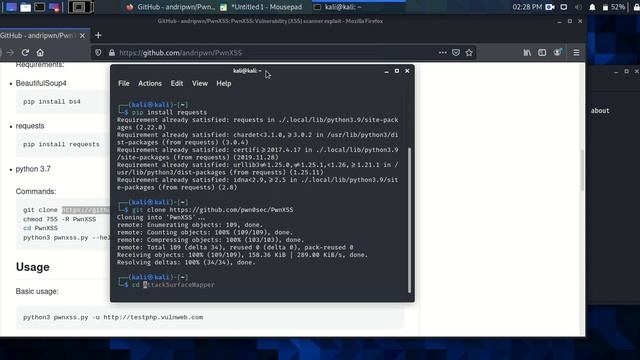
Task: Click 'chmod 755 -R PwnXSS' line
Action: (60, 219)
